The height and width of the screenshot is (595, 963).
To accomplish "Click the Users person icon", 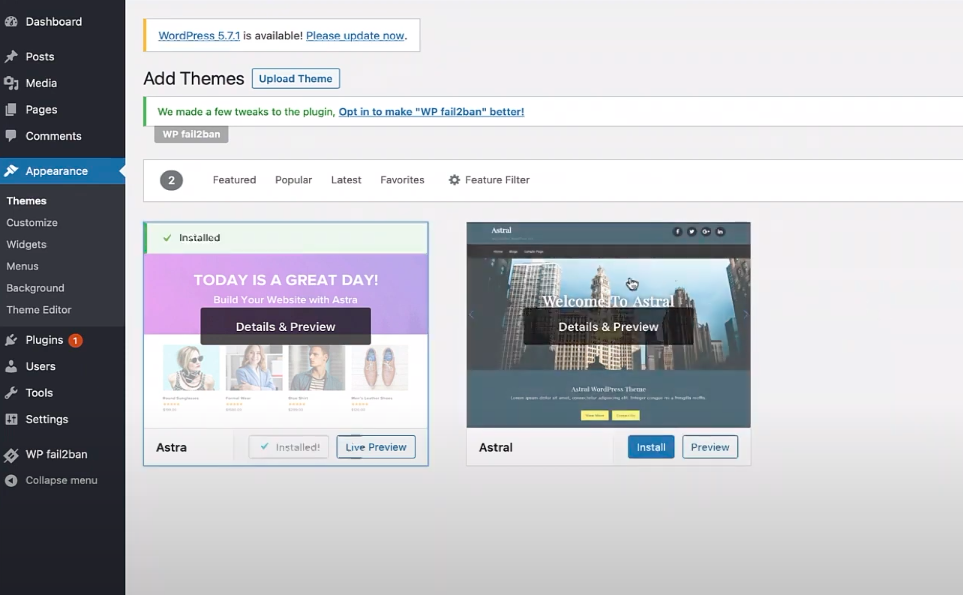I will pos(11,366).
